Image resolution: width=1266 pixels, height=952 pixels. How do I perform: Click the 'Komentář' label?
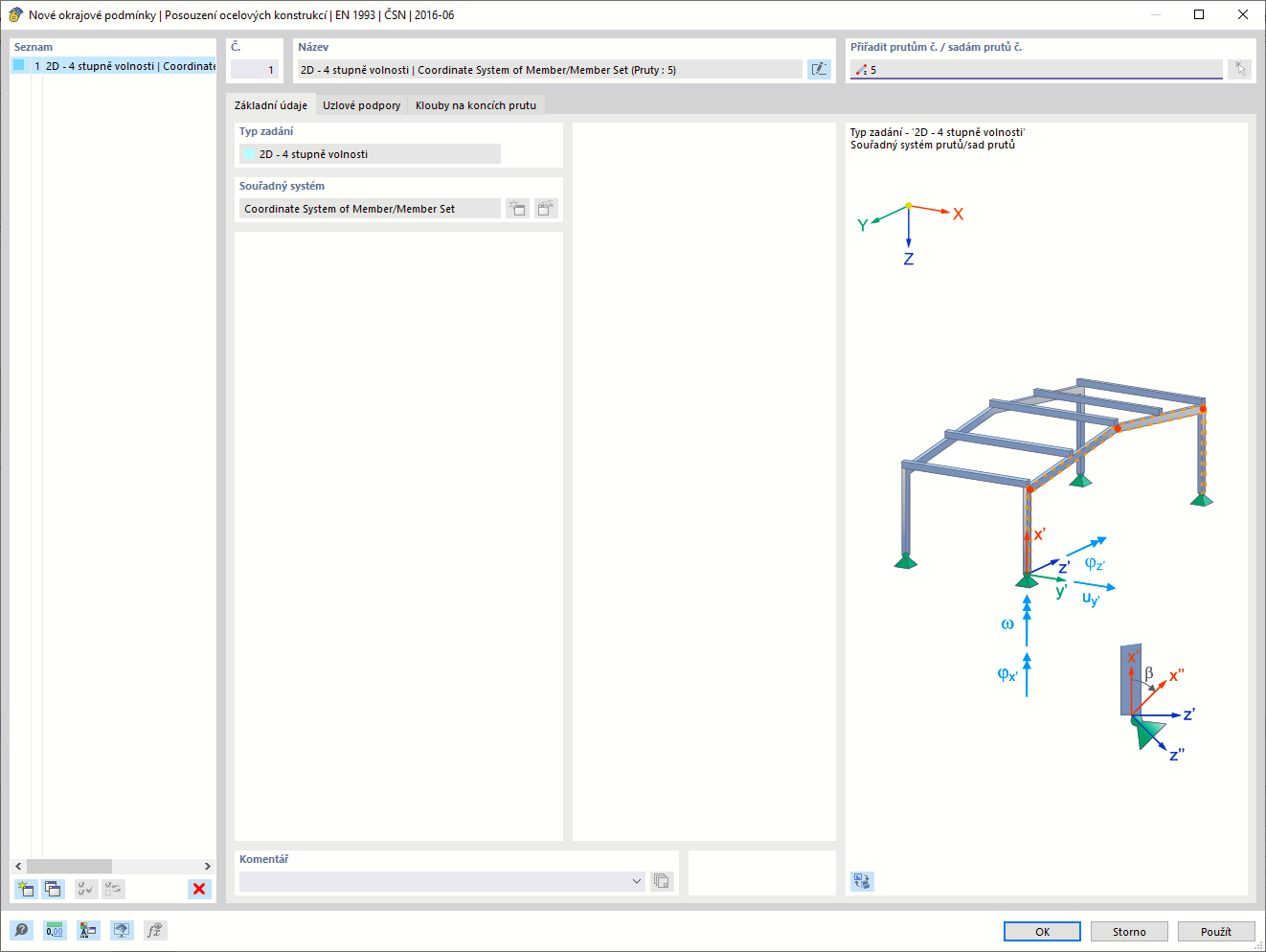[x=263, y=859]
